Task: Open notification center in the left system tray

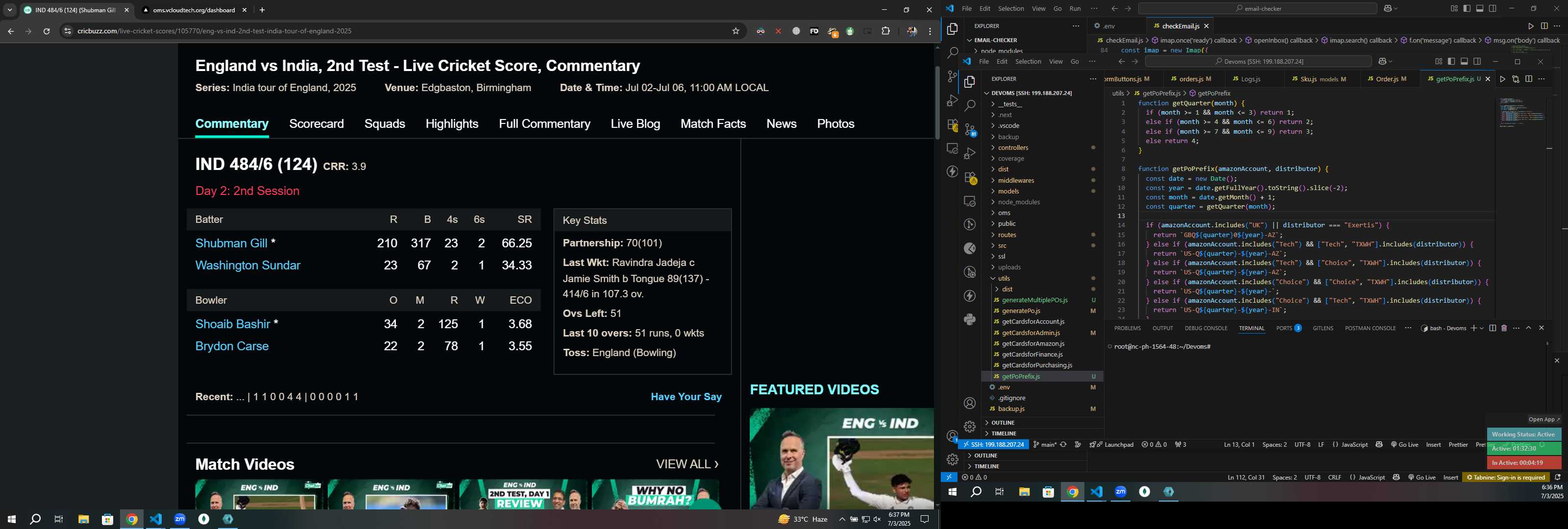Action: pos(924,519)
